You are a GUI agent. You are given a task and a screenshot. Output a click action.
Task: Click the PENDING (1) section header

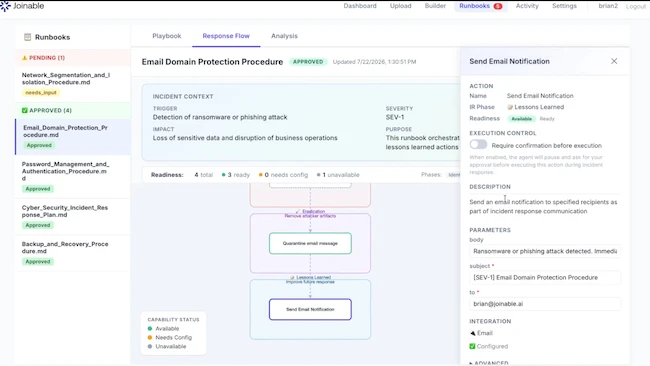coord(73,58)
